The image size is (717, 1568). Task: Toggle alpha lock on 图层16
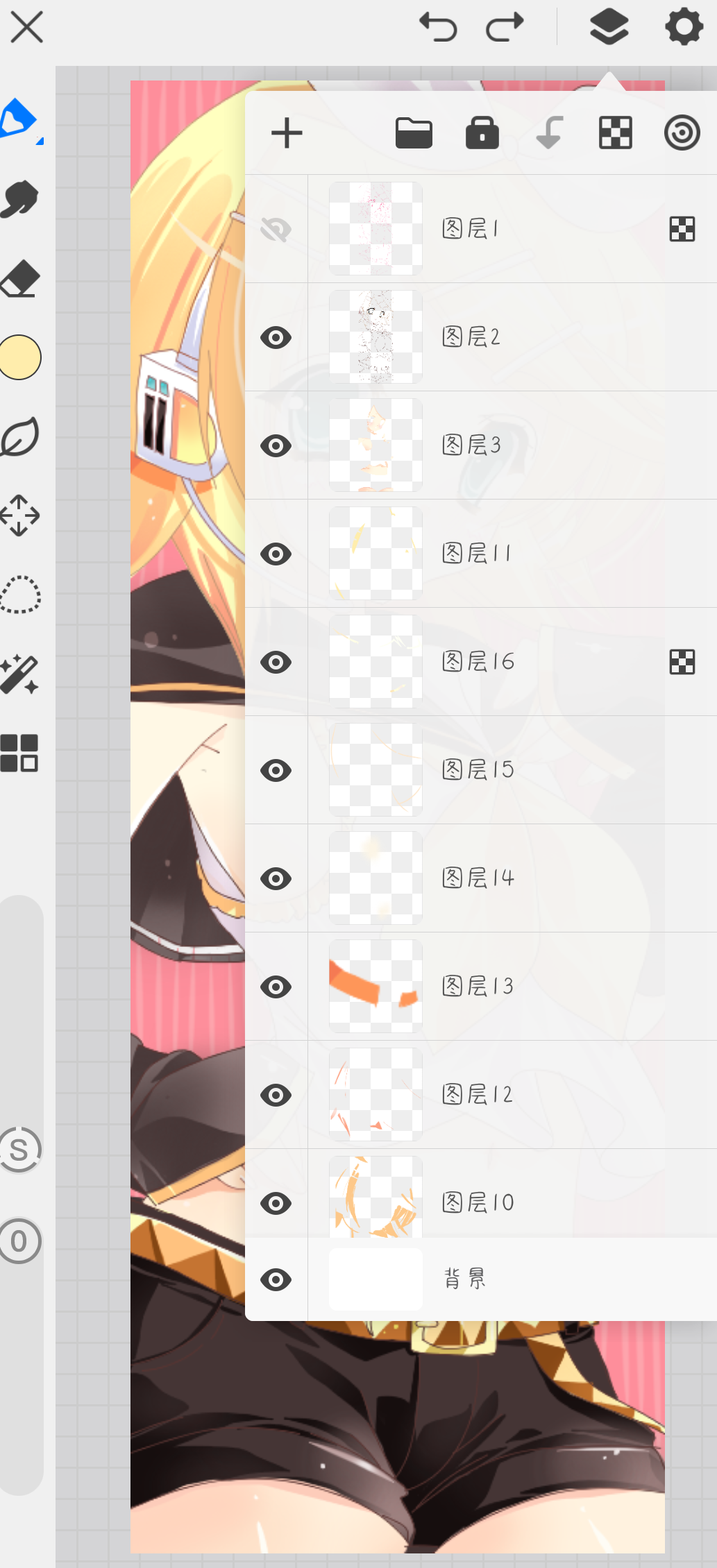click(682, 662)
